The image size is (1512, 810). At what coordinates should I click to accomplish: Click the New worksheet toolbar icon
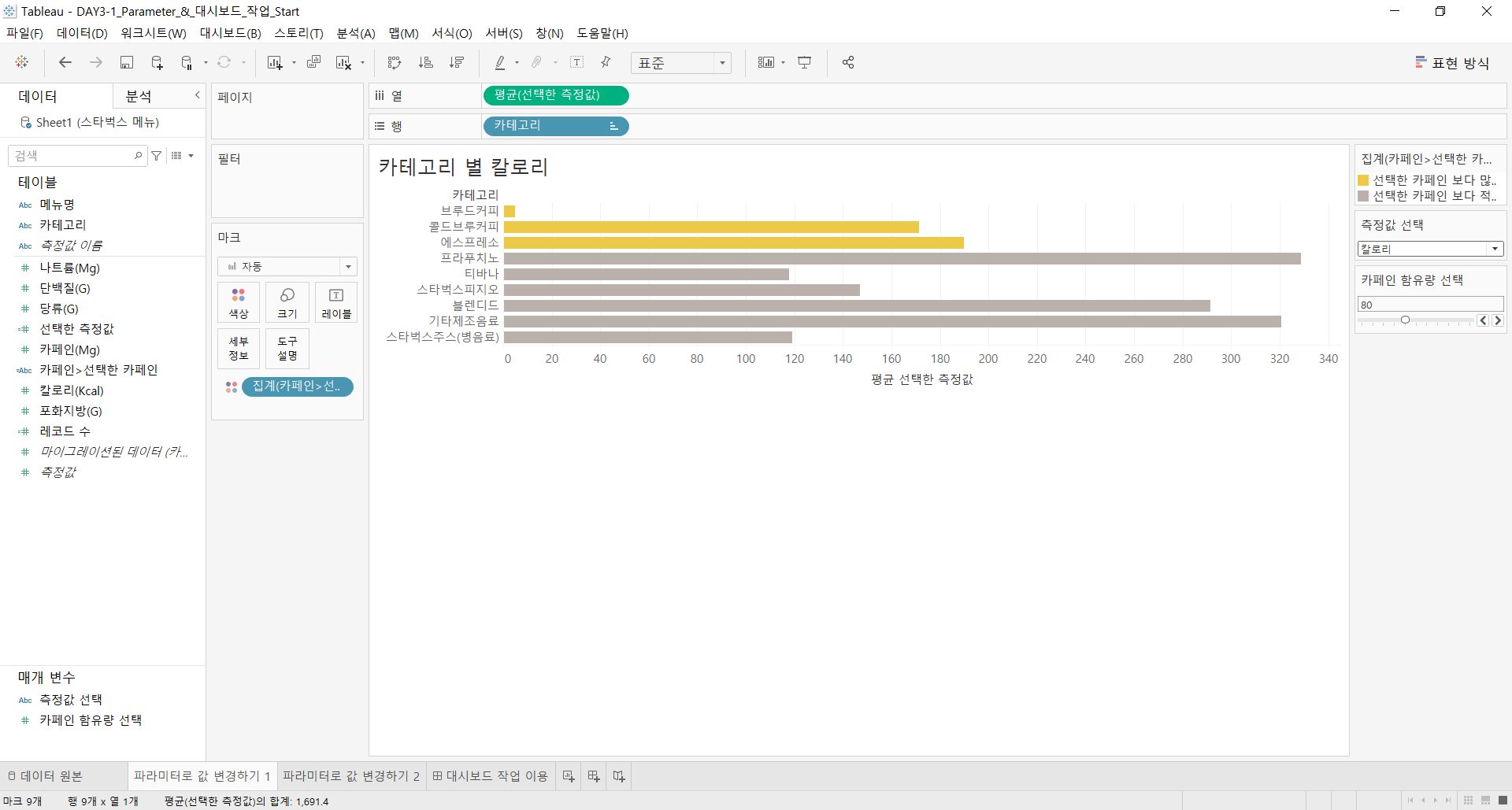pyautogui.click(x=274, y=62)
